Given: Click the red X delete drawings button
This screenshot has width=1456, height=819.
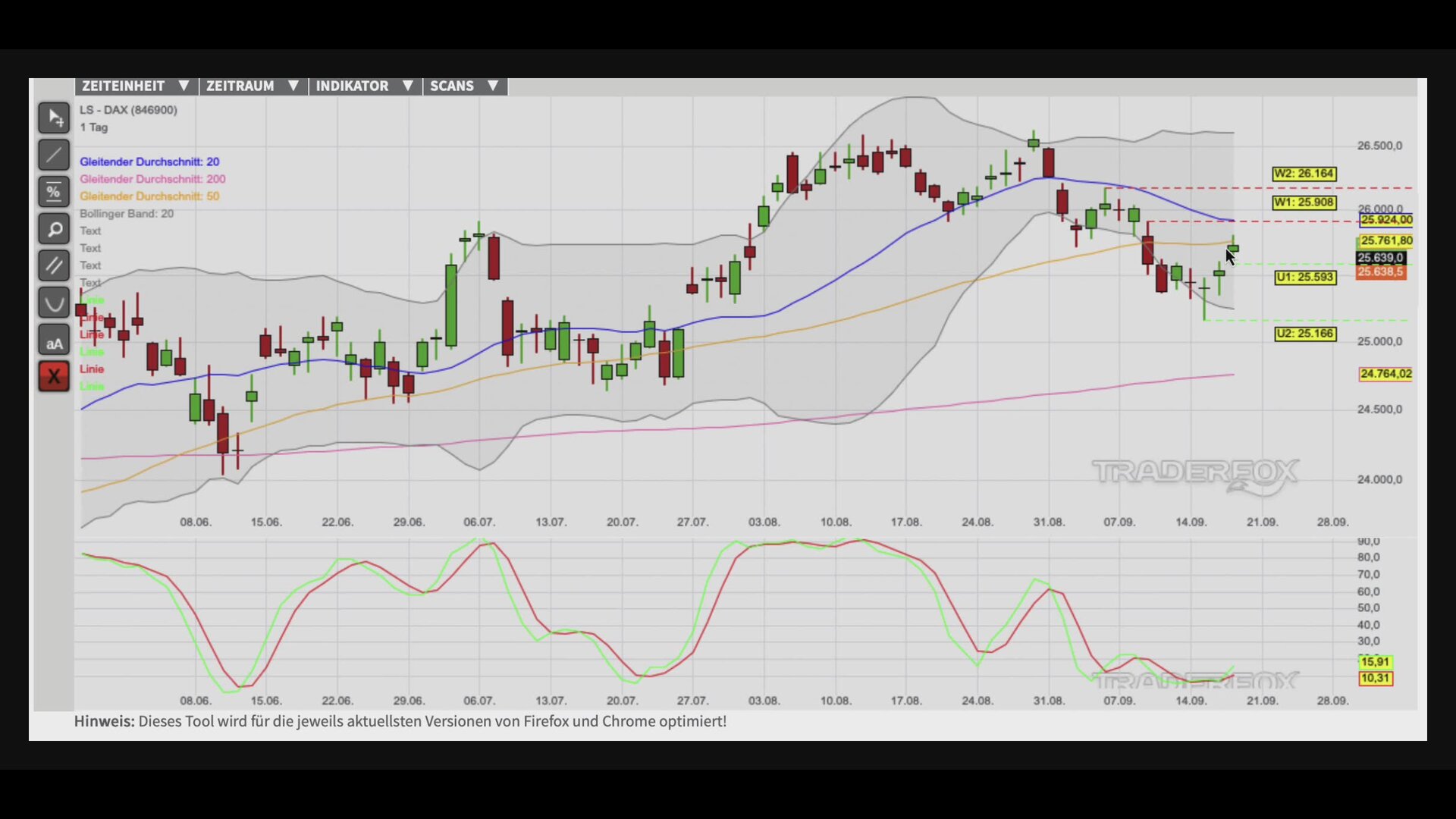Looking at the screenshot, I should [54, 376].
